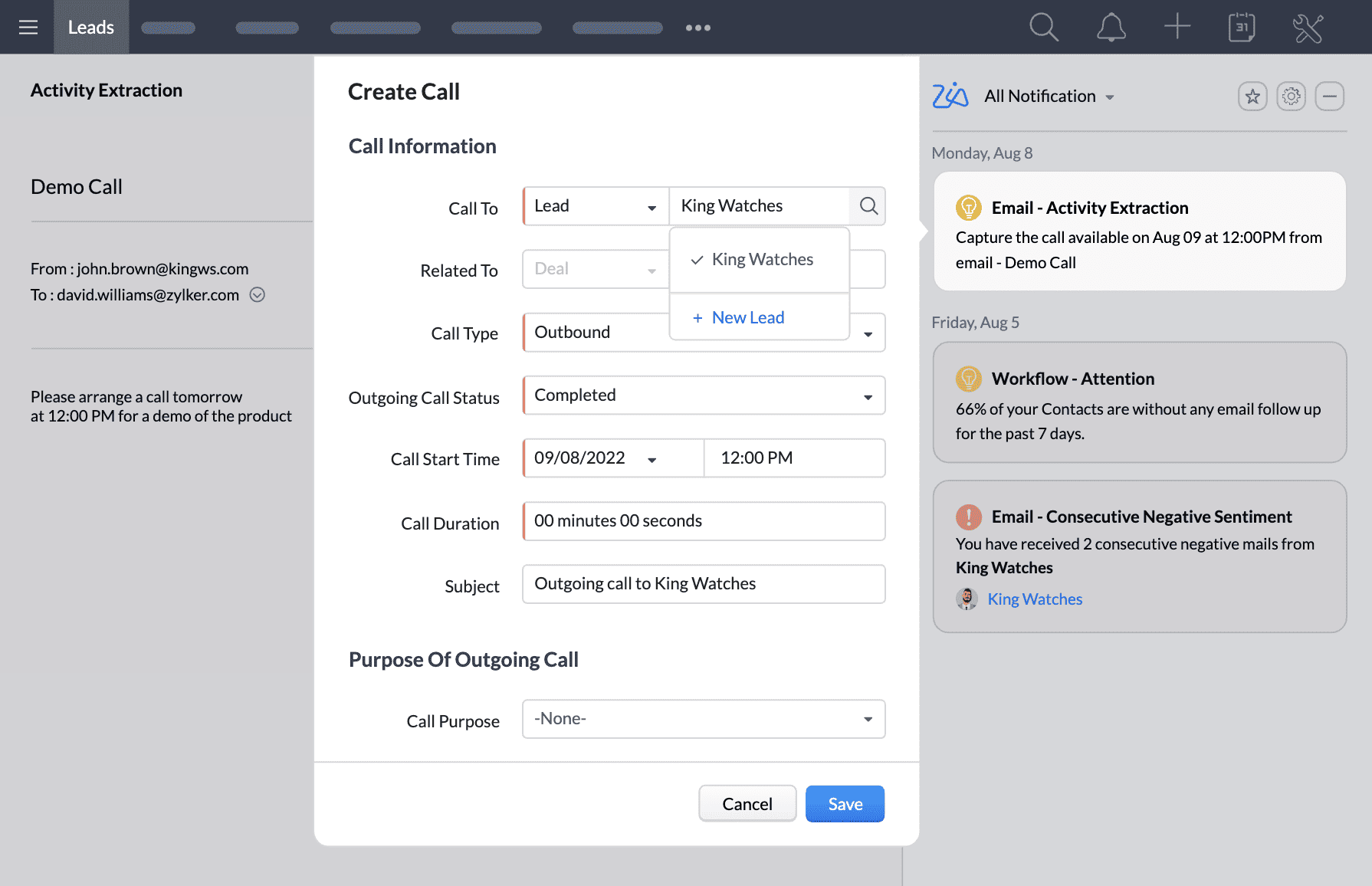Click the sender john.brown@kingws.com
This screenshot has width=1372, height=886.
click(162, 269)
